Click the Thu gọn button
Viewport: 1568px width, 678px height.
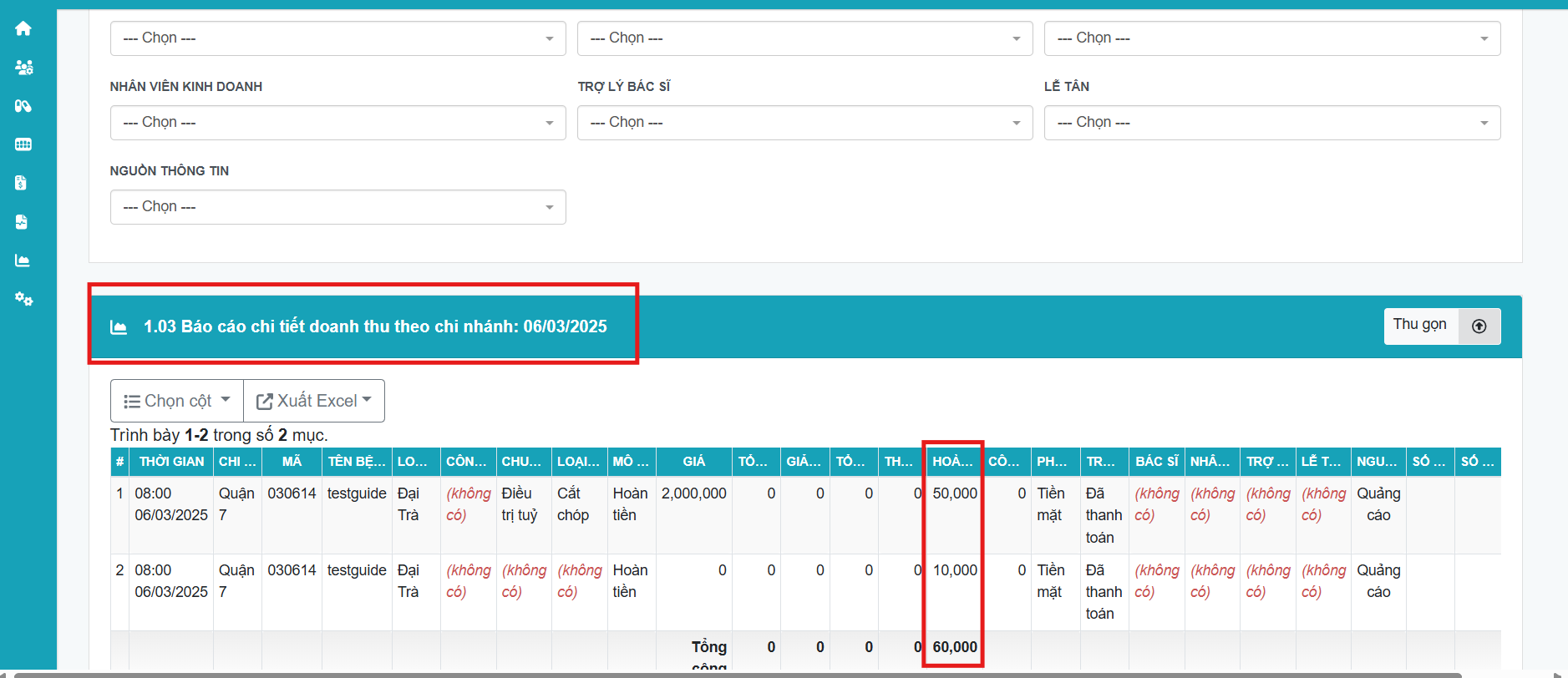(1419, 326)
